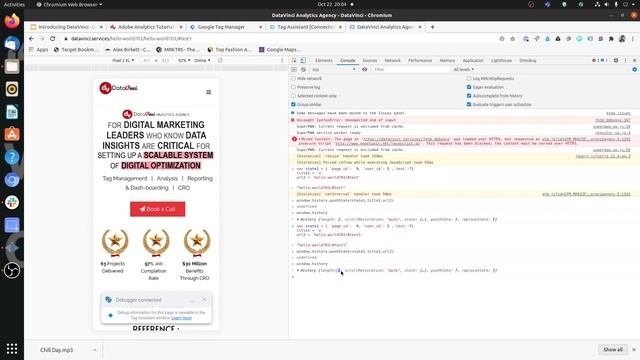Image resolution: width=640 pixels, height=360 pixels.
Task: Open Ubuntu Software from the dock
Action: [12, 134]
